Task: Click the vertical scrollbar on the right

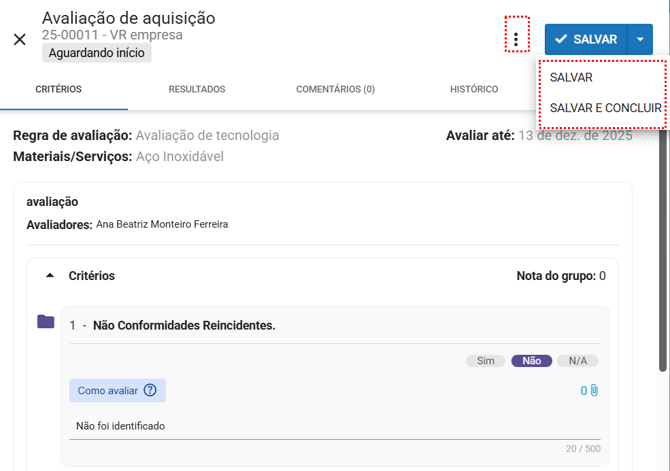Action: click(662, 250)
